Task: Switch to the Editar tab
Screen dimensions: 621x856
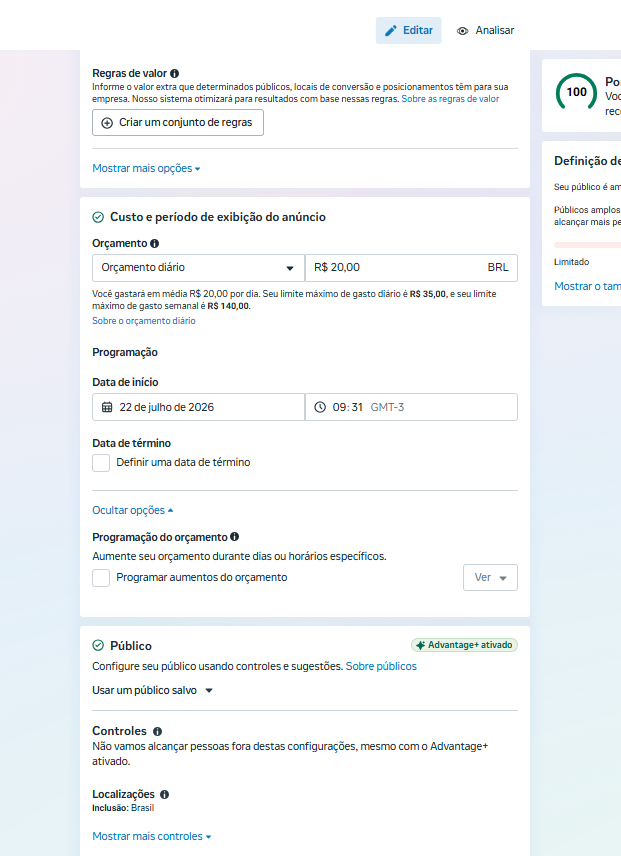Action: coord(409,31)
